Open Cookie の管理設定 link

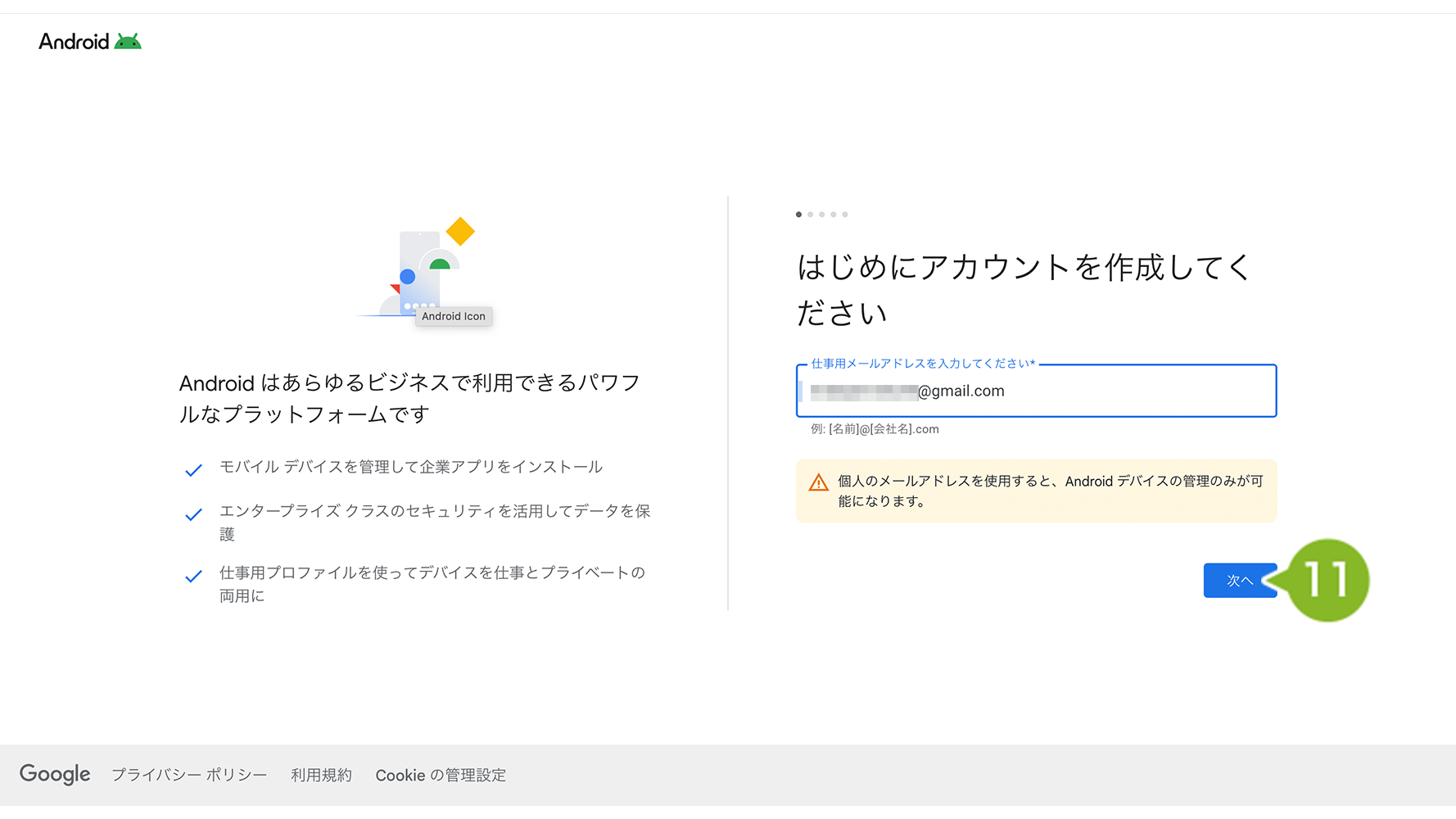tap(441, 775)
